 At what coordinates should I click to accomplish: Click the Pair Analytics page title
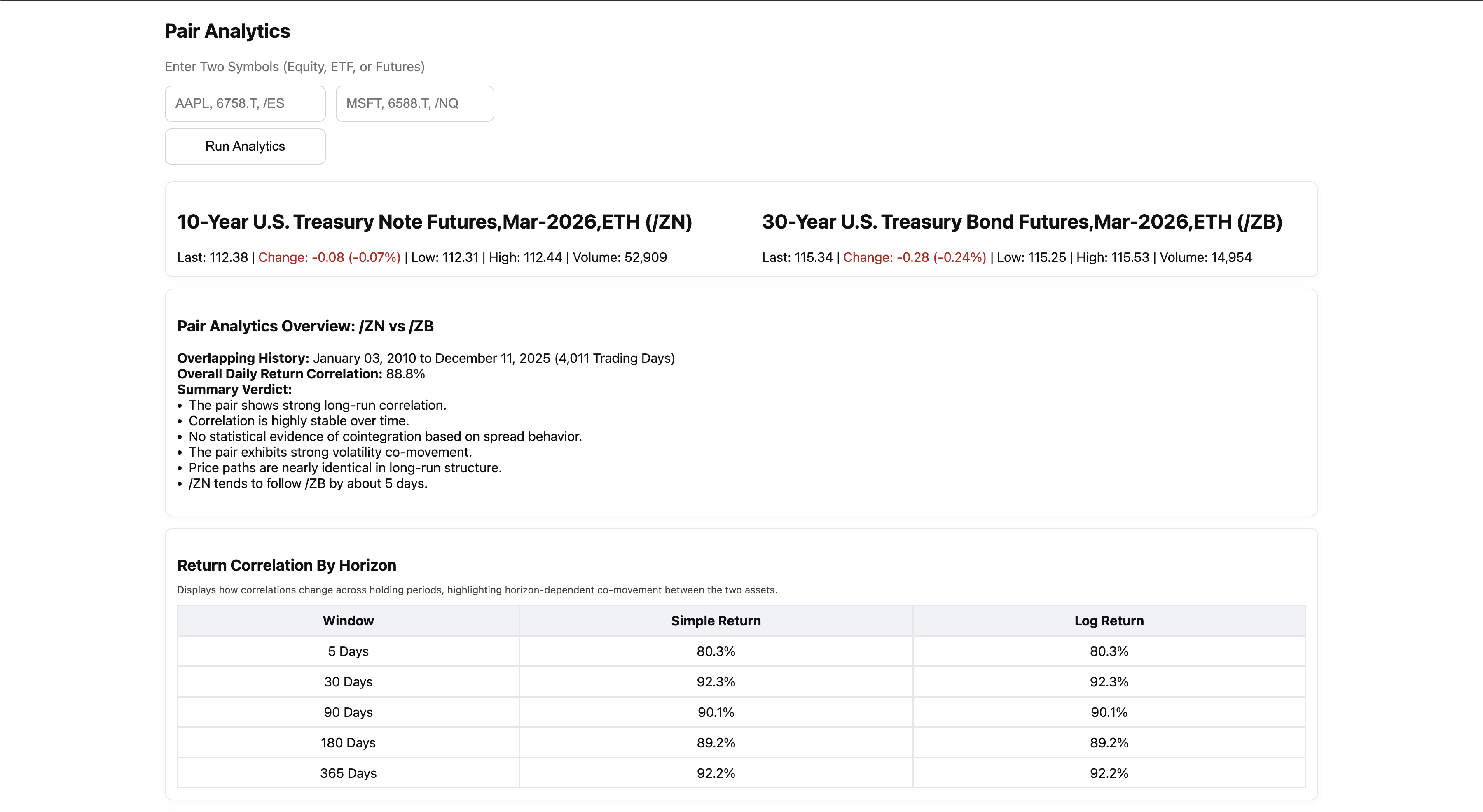(x=227, y=31)
